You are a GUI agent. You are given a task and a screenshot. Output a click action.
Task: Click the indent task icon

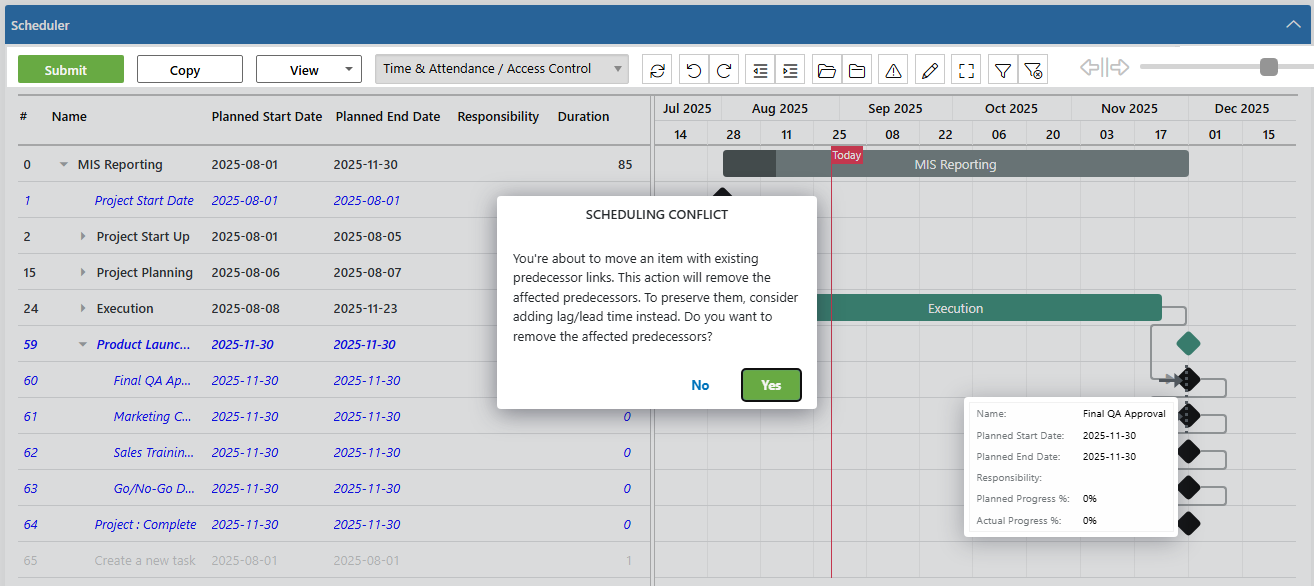pos(791,70)
